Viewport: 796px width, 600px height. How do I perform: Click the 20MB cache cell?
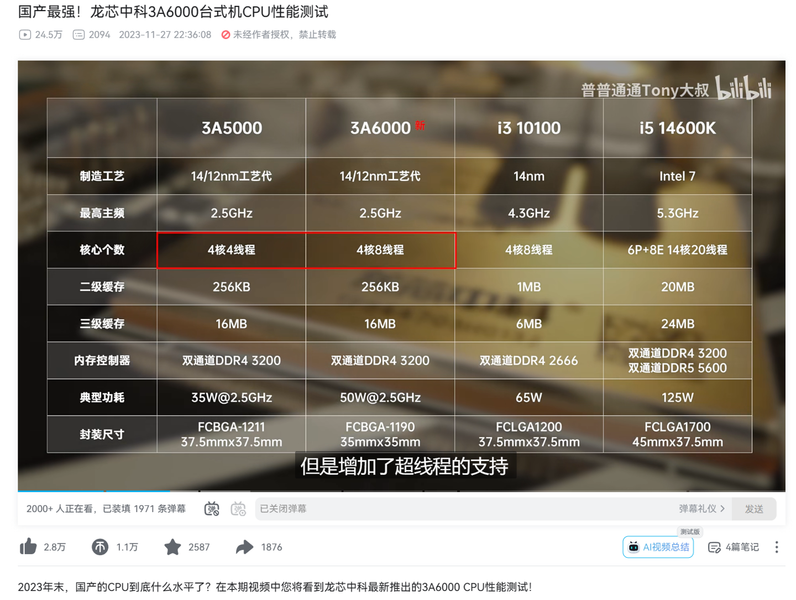pos(678,287)
